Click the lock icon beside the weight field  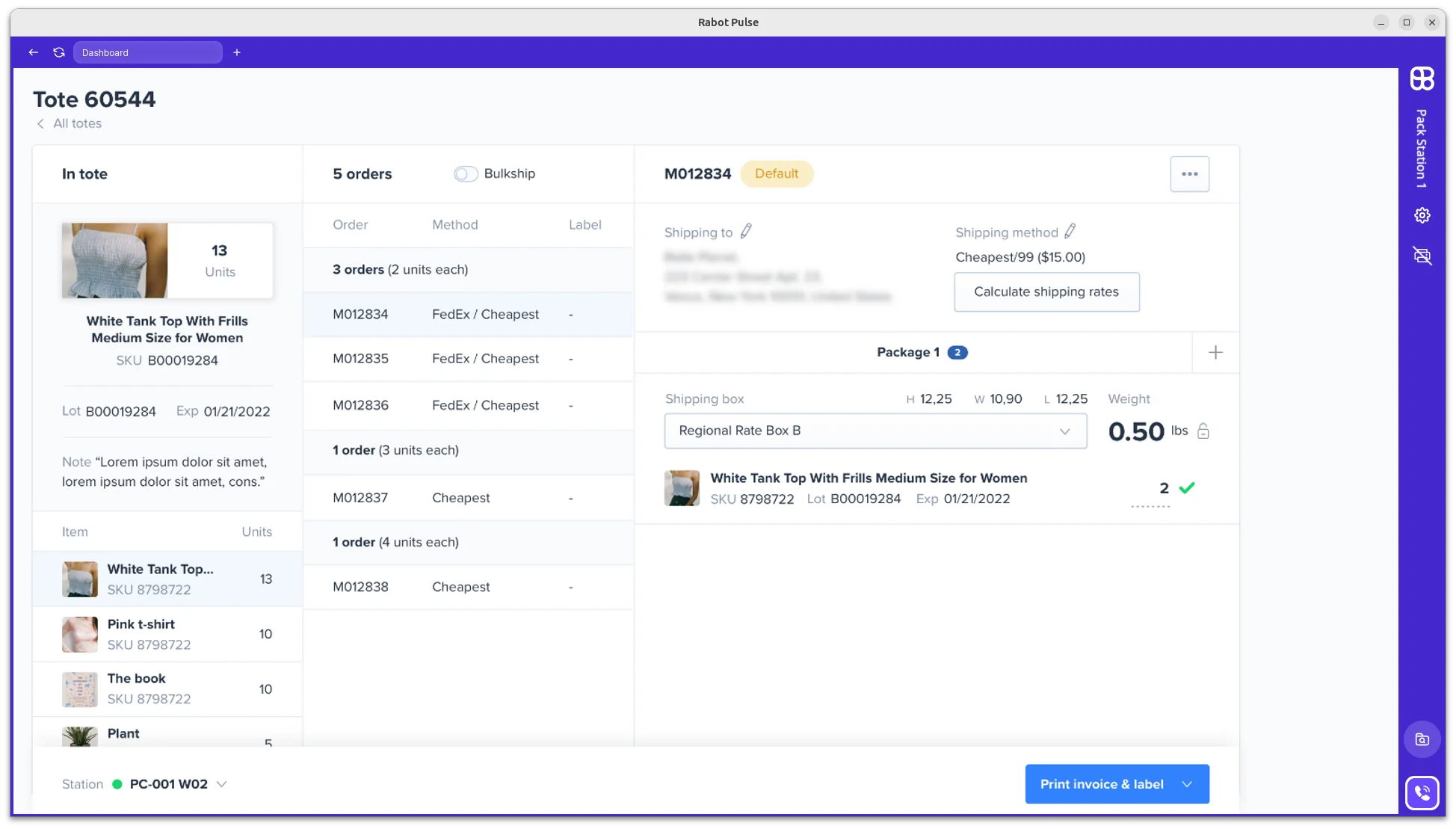point(1203,431)
